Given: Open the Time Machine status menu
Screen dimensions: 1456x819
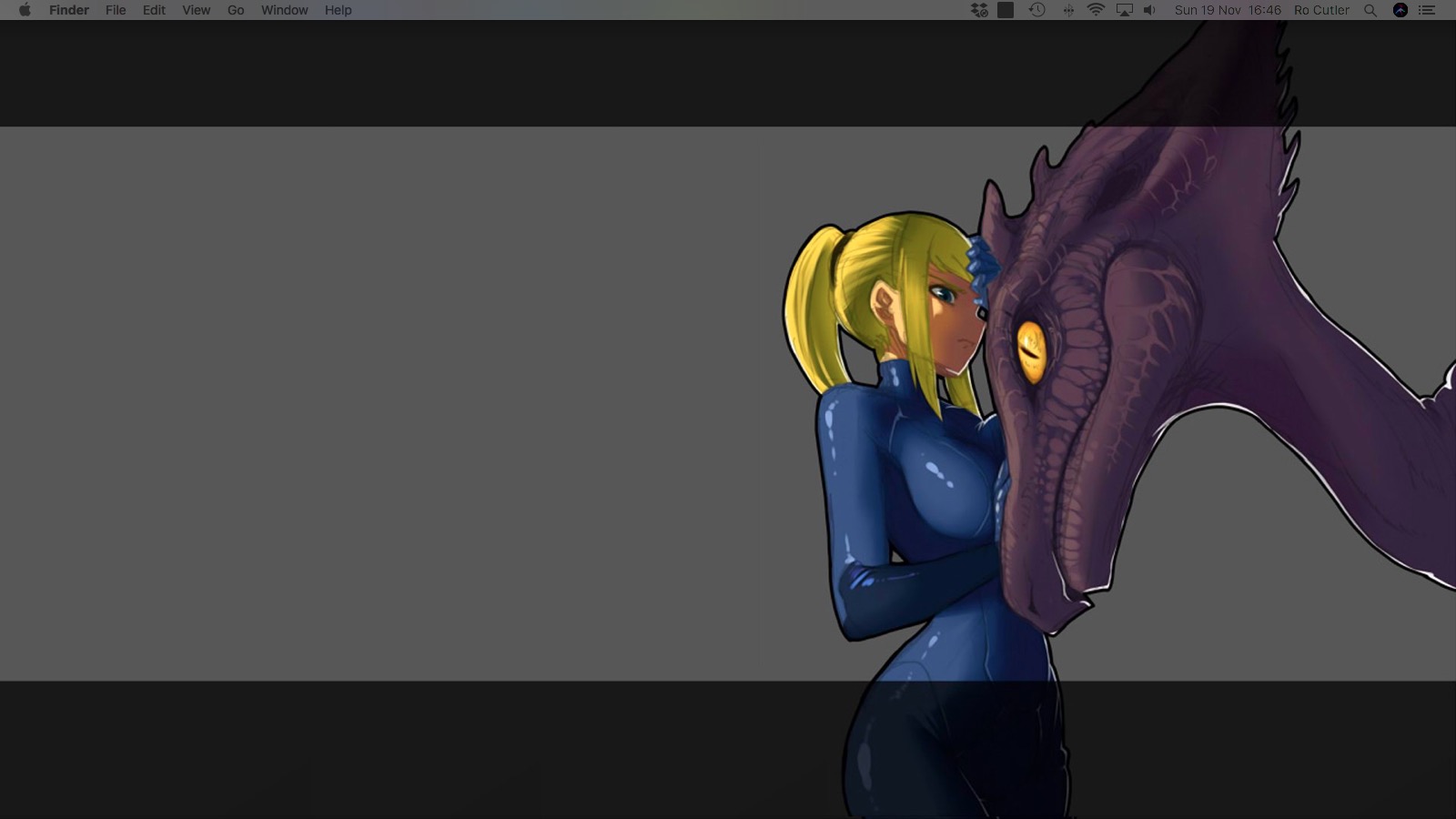Looking at the screenshot, I should tap(1036, 10).
